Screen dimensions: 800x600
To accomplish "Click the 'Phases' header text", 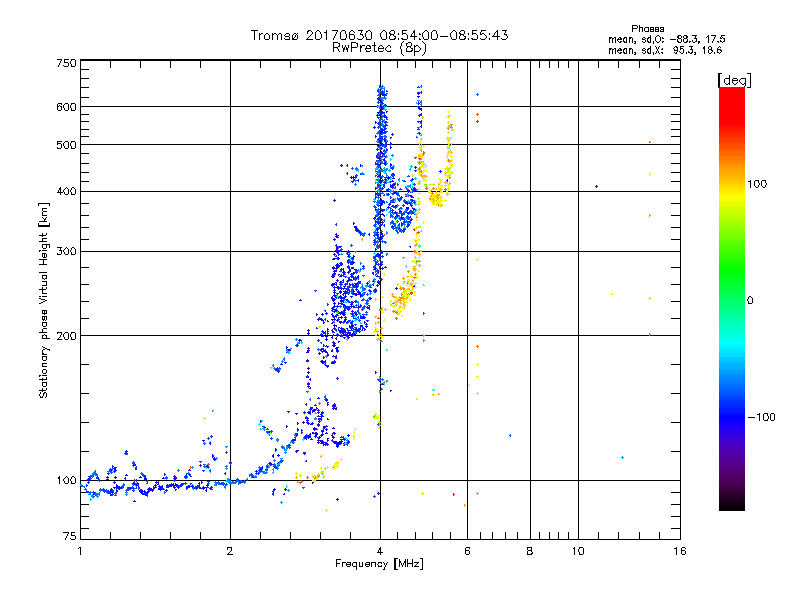I will pos(647,29).
